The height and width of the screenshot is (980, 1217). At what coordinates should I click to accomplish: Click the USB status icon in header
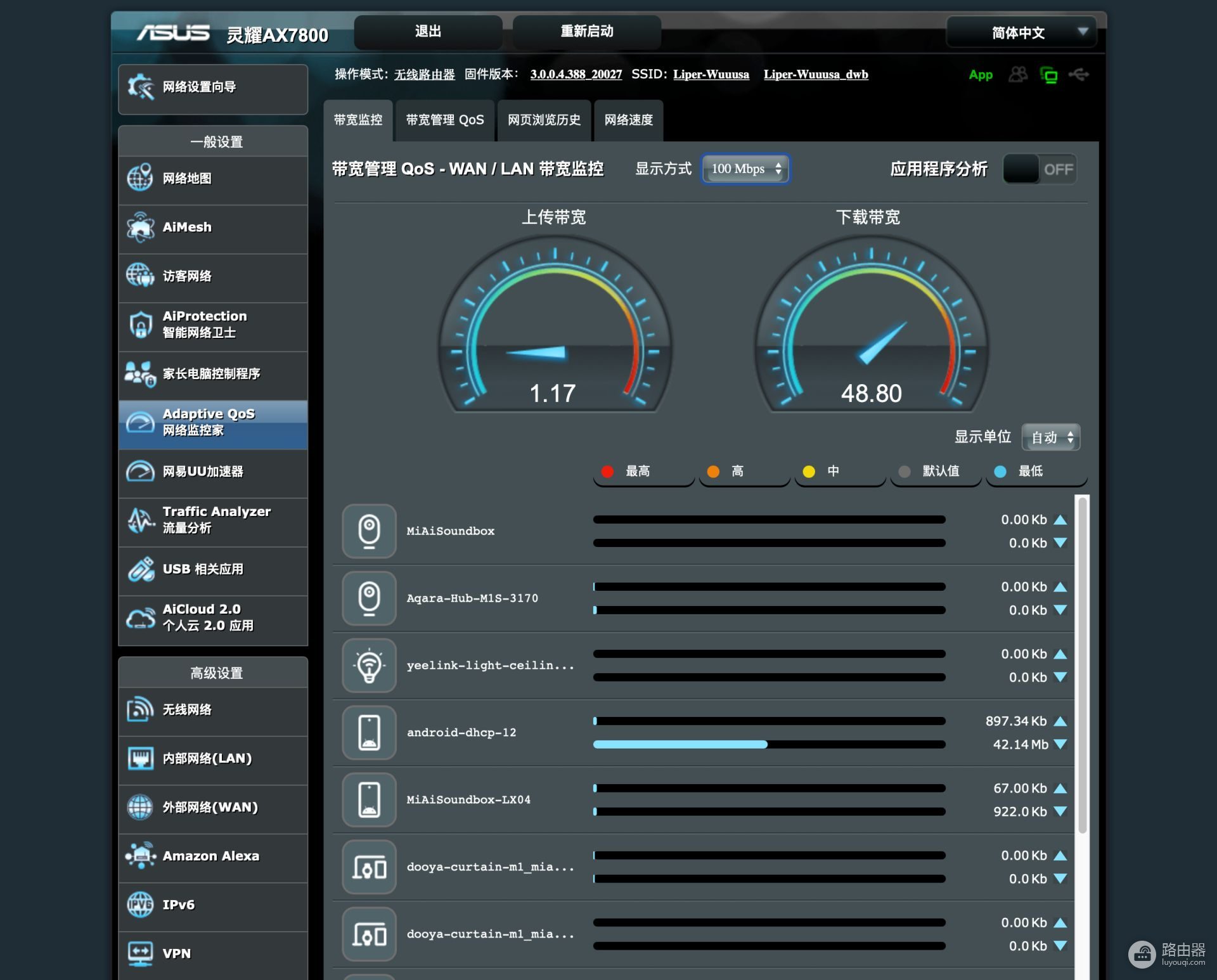click(1078, 75)
